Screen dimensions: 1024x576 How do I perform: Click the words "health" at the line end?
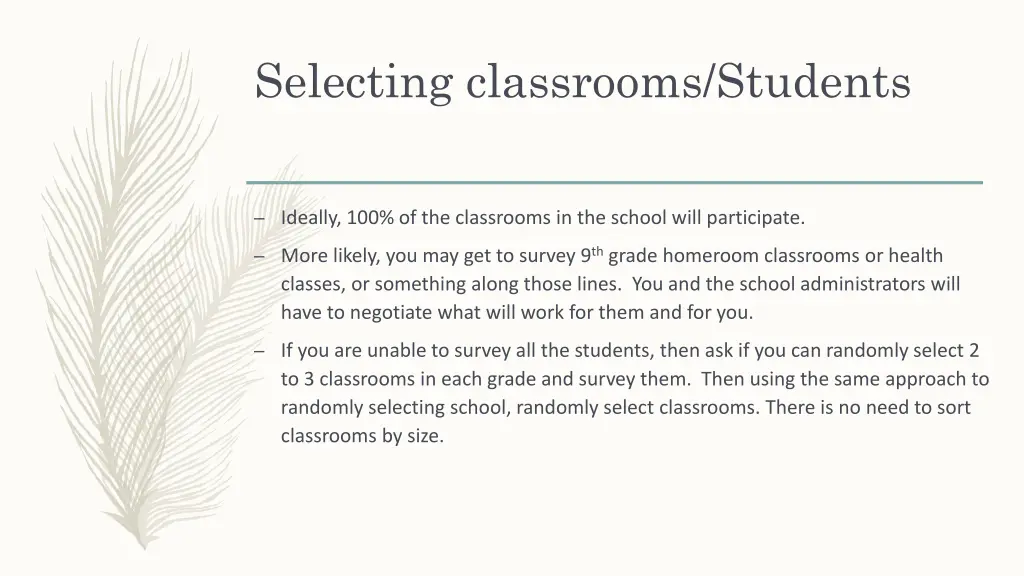click(916, 256)
